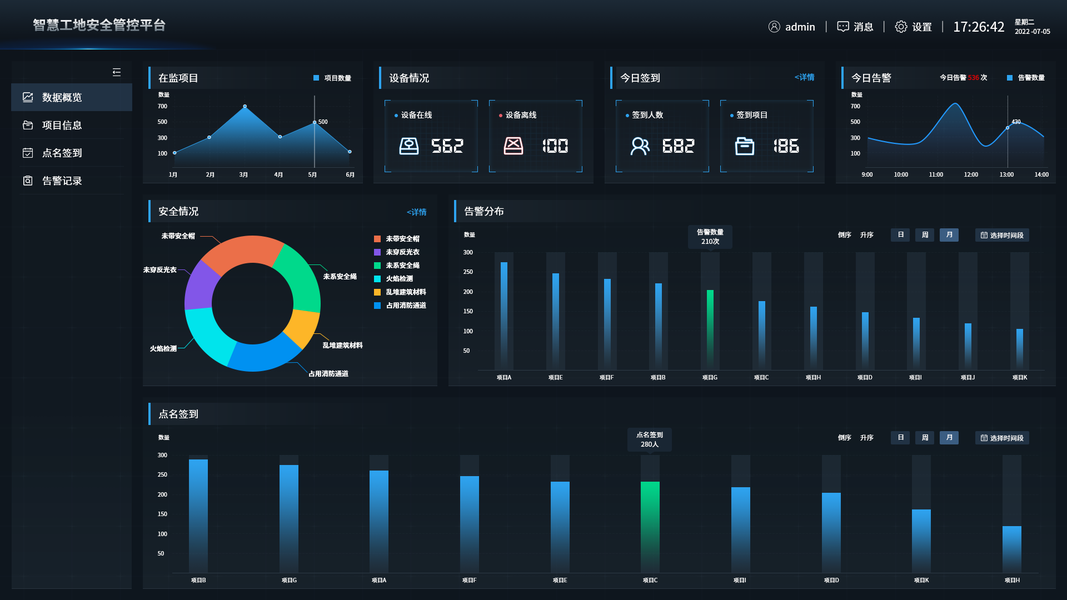This screenshot has width=1067, height=600.
Task: Click the 数据概览 chart icon in sidebar
Action: coord(28,97)
